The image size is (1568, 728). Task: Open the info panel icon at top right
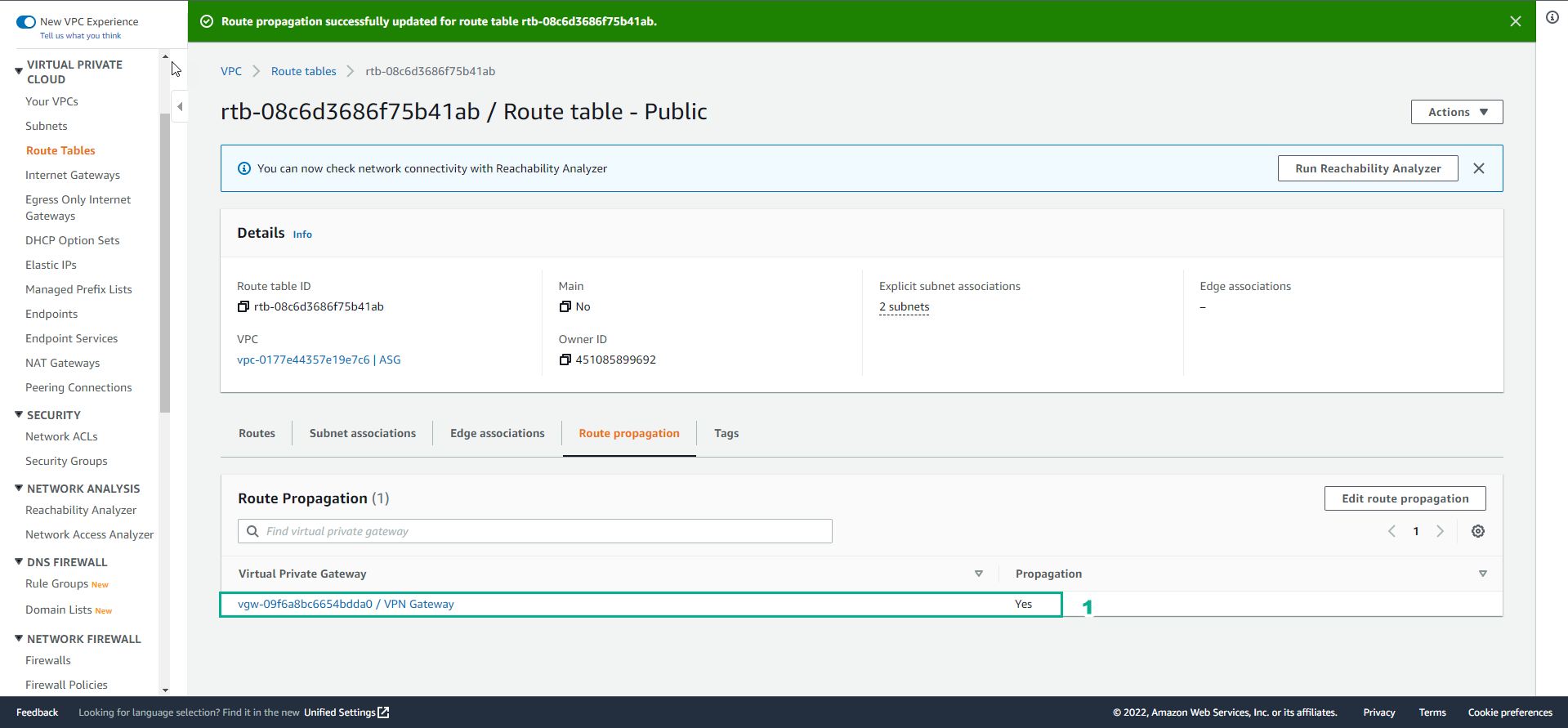click(1552, 17)
